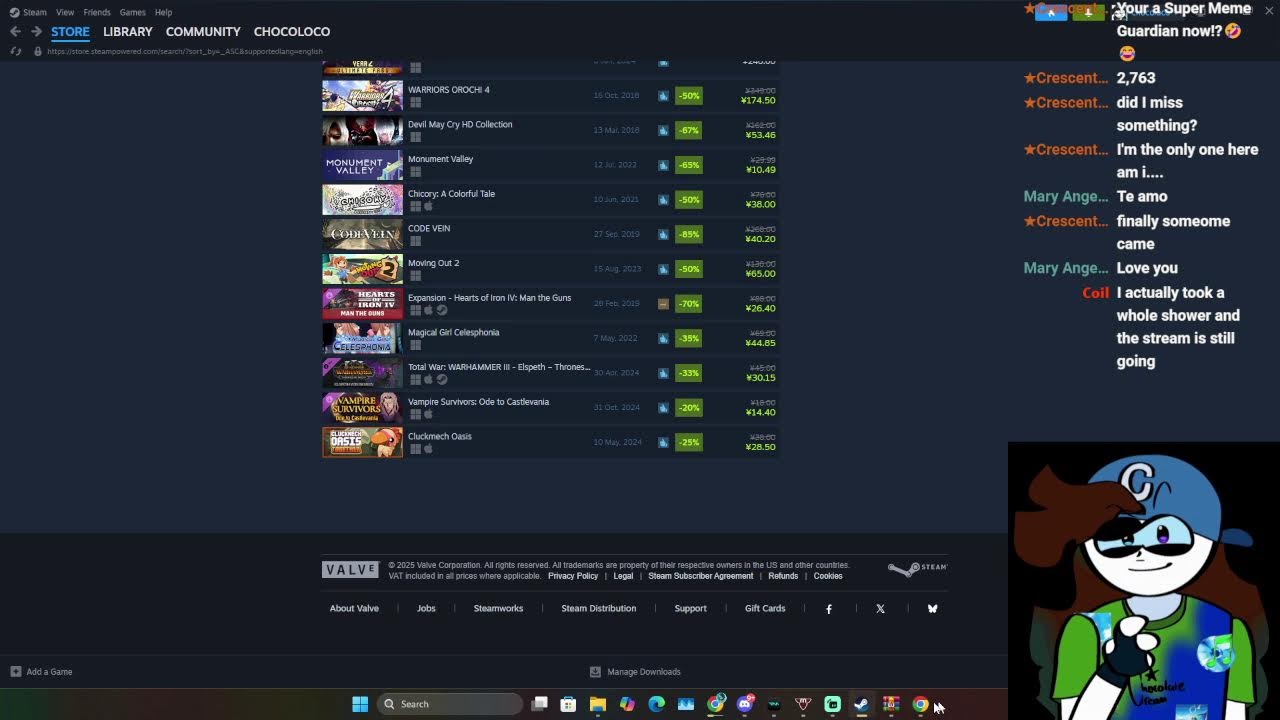The image size is (1280, 720).
Task: Go back with the Steam back arrow
Action: pos(15,32)
